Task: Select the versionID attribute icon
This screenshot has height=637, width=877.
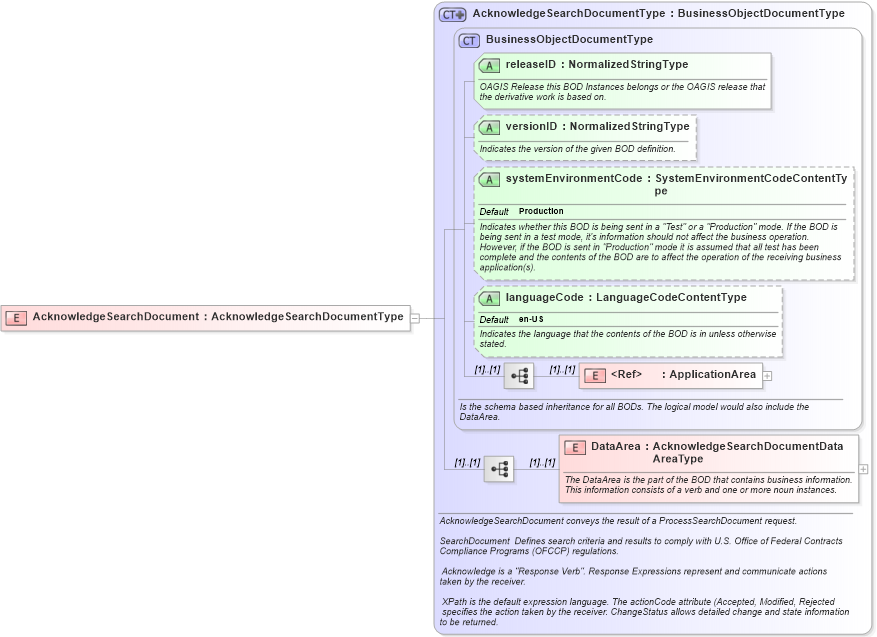Action: [489, 127]
